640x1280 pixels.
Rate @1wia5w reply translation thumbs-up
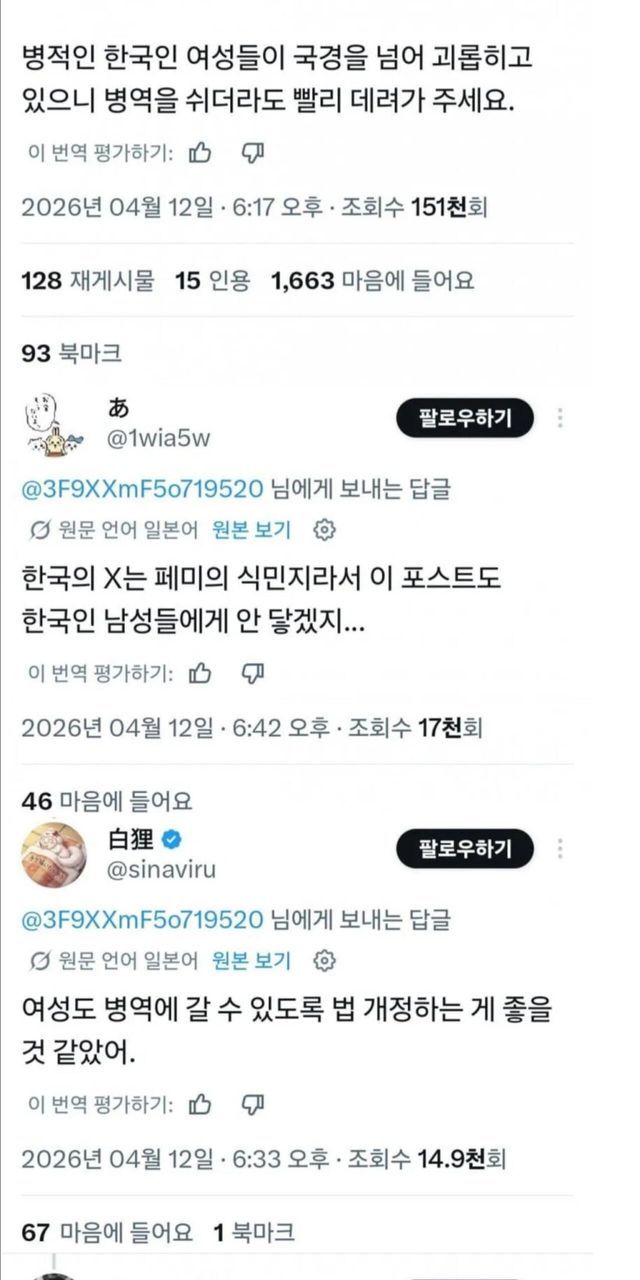[200, 673]
